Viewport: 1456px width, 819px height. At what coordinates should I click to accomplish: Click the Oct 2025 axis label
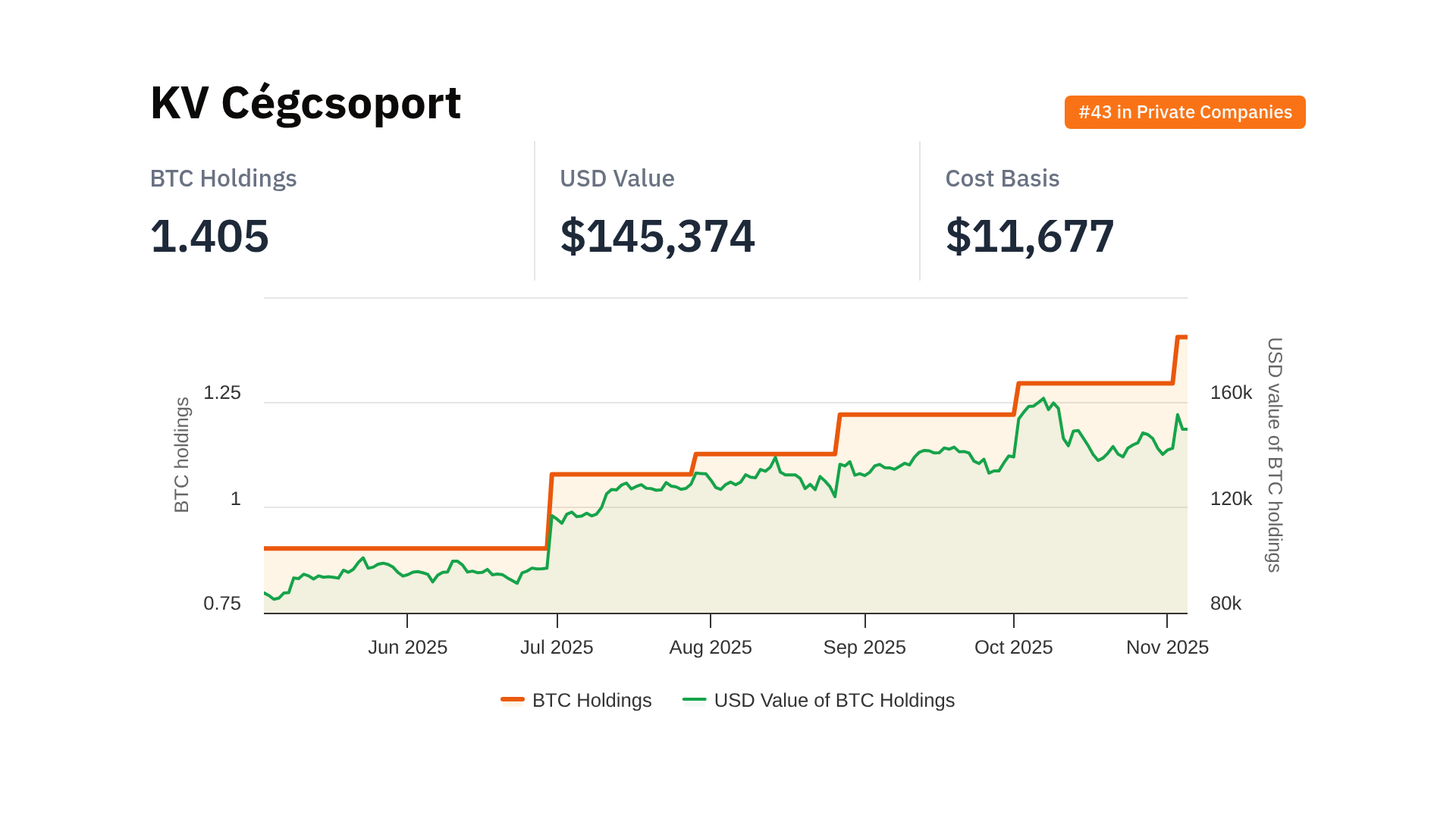pyautogui.click(x=1013, y=647)
